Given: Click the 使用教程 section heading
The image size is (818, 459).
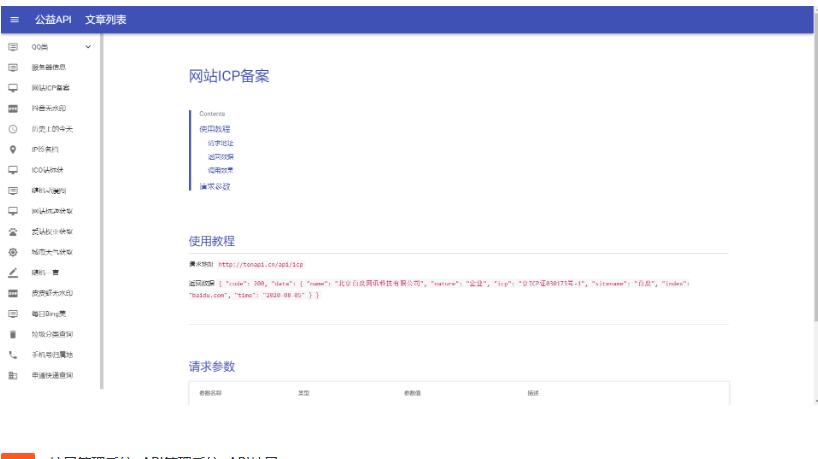Looking at the screenshot, I should (211, 241).
